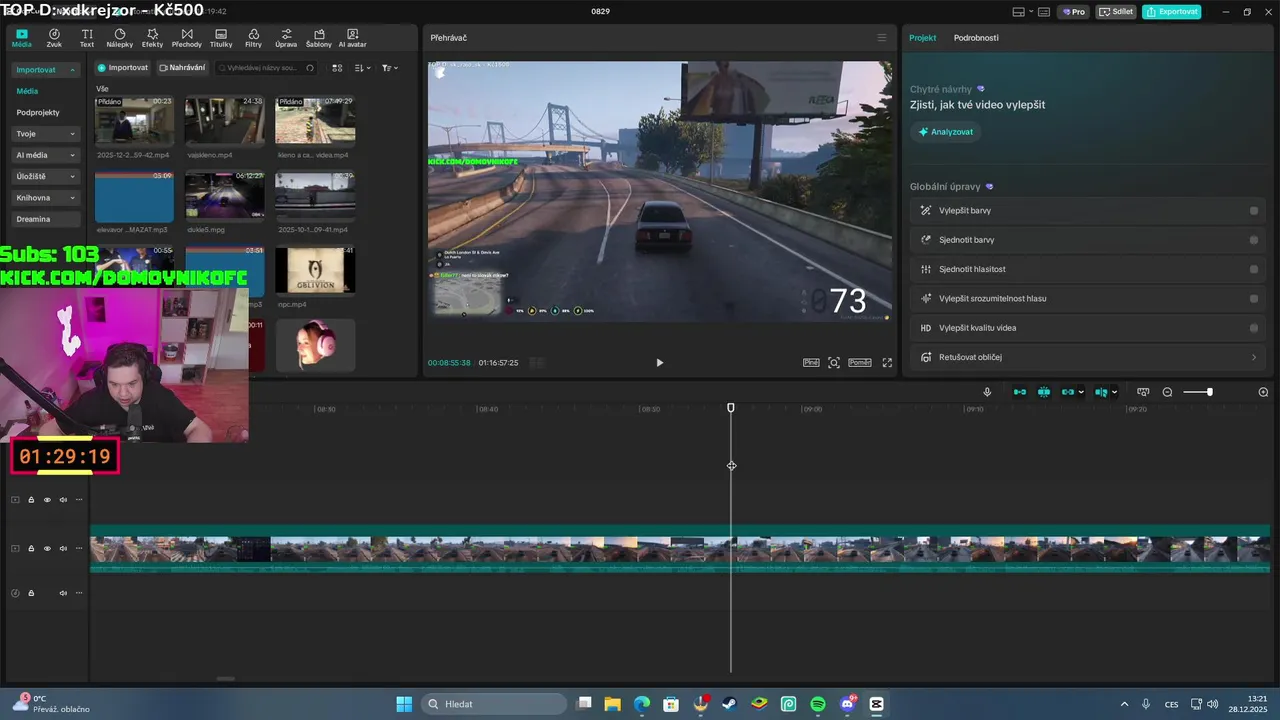This screenshot has height=720, width=1280.
Task: Click the Pro upgrade button
Action: [x=1074, y=12]
